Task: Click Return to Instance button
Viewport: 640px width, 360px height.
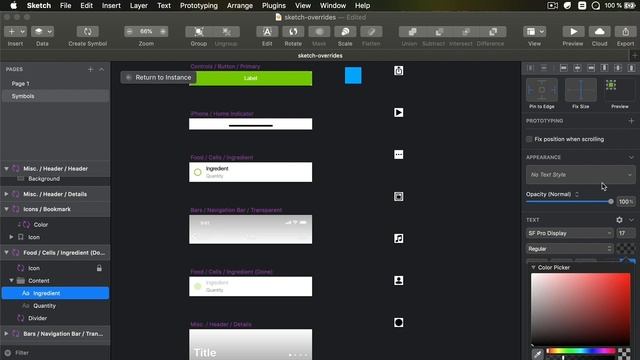Action: pyautogui.click(x=158, y=77)
